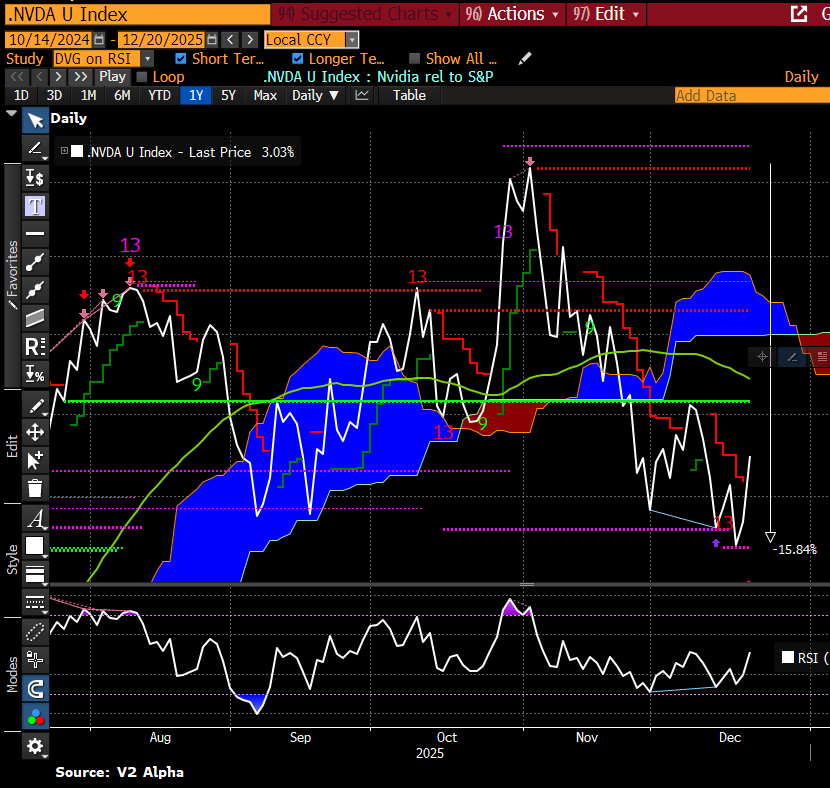Select the 6M range tab
This screenshot has width=830, height=788.
122,95
